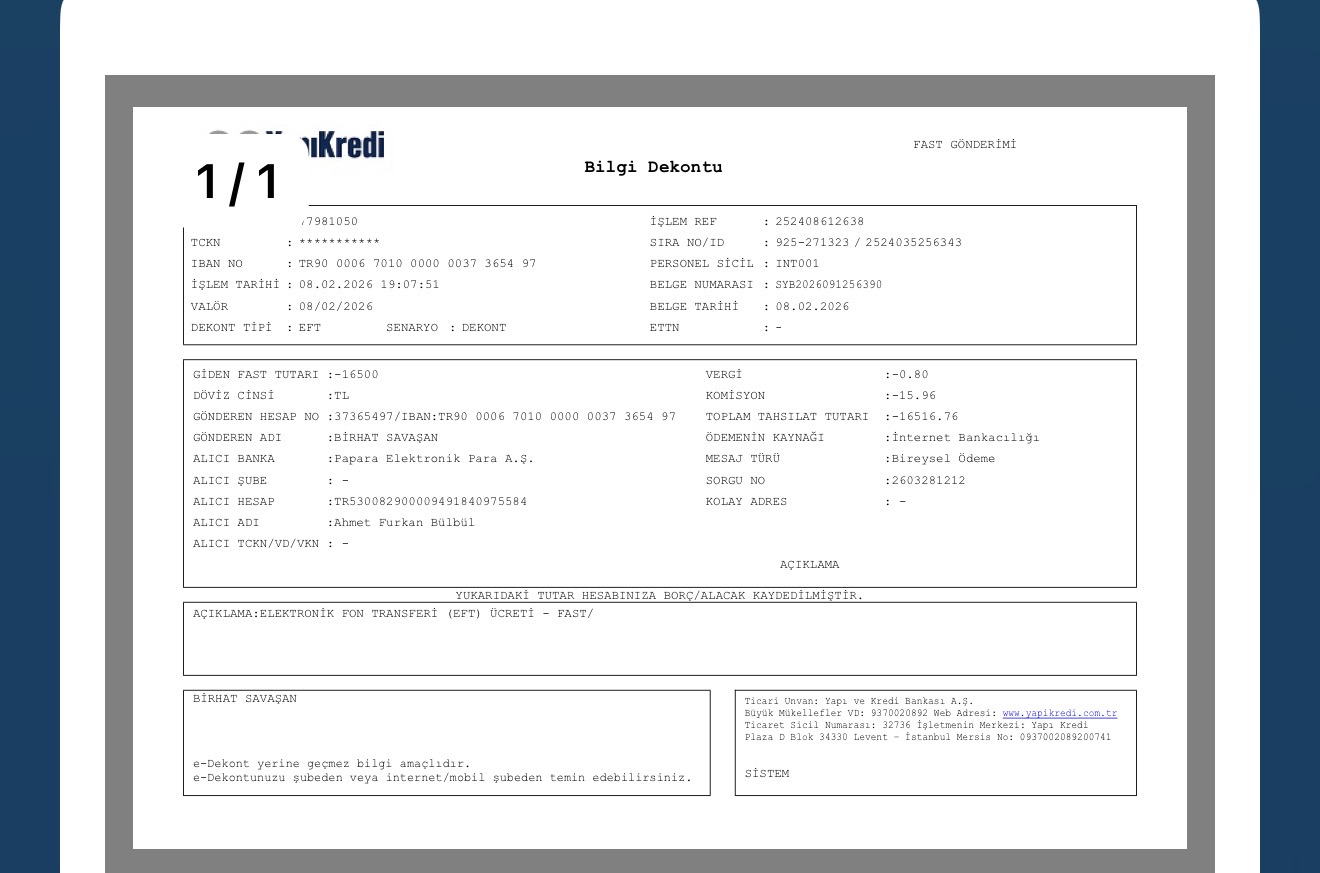The width and height of the screenshot is (1320, 873).
Task: Select Büyük Mükellefler VD number "9370020892"
Action: coord(900,713)
